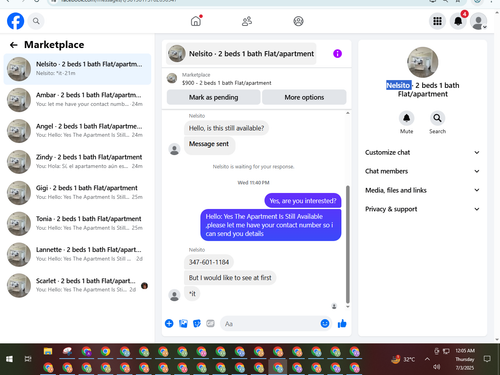Mute the conversation via bell icon

click(407, 118)
